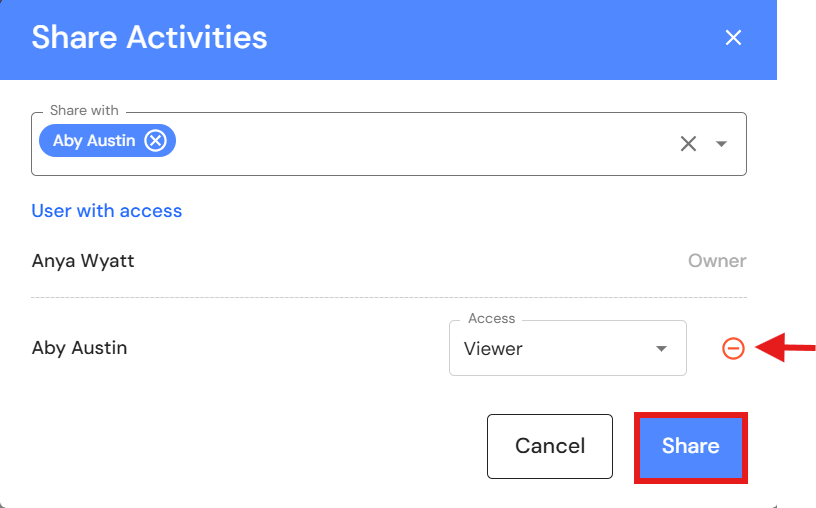Remove Aby Austin chip via its x icon
This screenshot has height=508, width=816.
(x=155, y=141)
